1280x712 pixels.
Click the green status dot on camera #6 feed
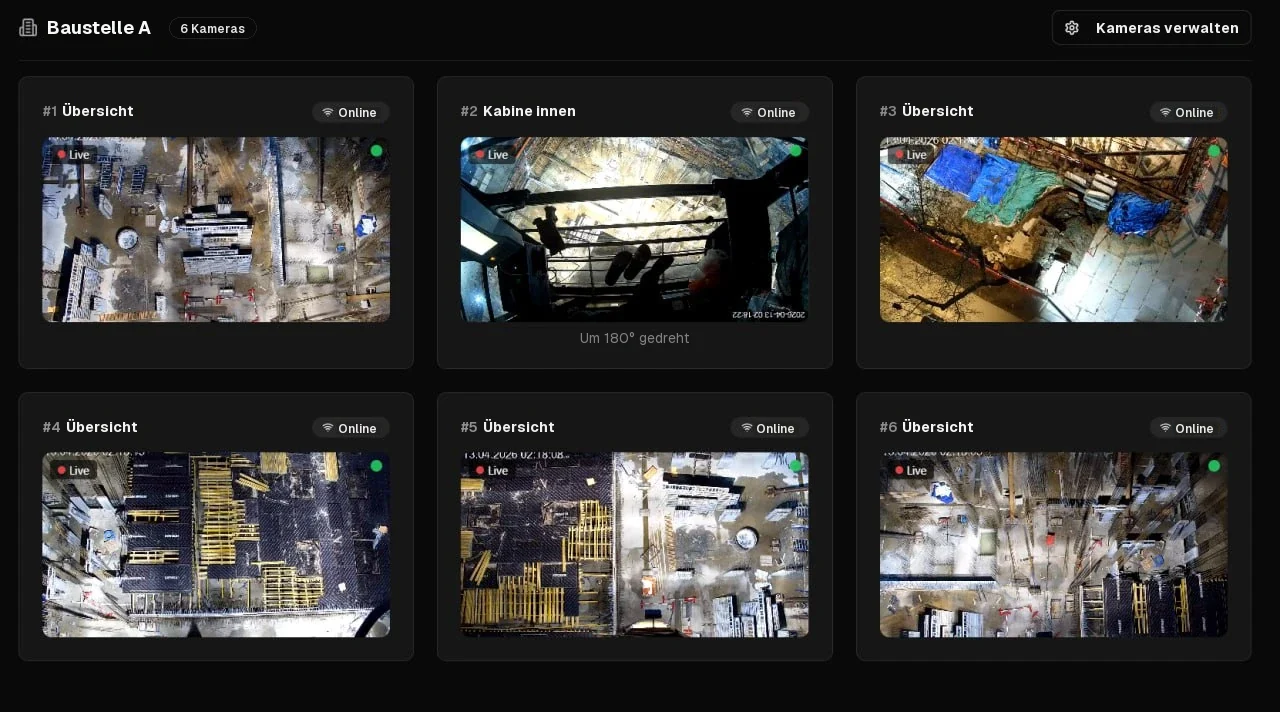[x=1214, y=466]
